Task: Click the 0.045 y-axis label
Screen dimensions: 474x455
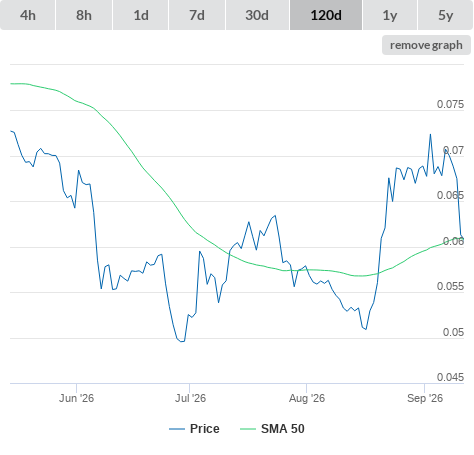Action: coord(450,377)
